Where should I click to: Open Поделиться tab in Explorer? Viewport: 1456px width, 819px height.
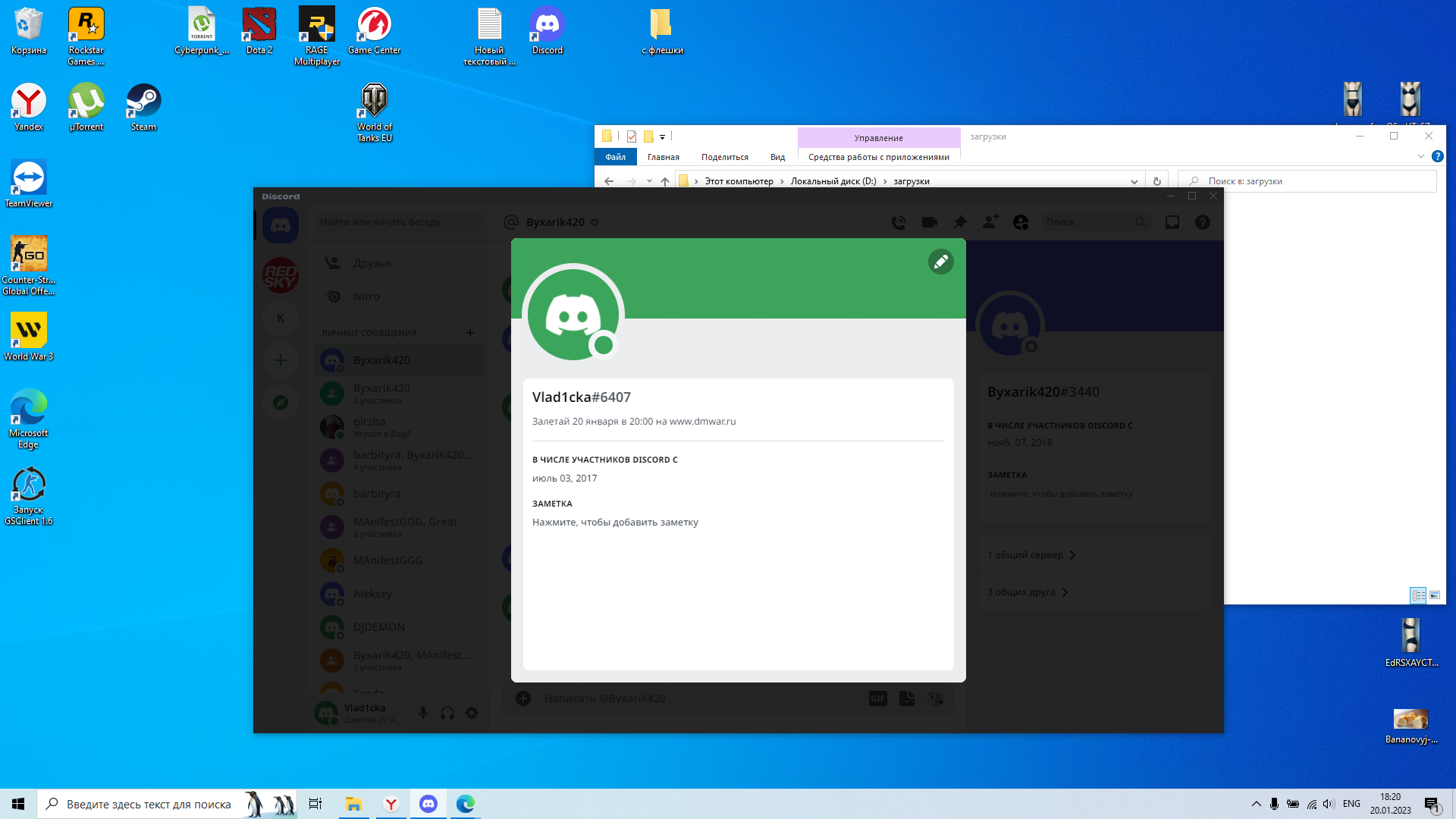[725, 157]
